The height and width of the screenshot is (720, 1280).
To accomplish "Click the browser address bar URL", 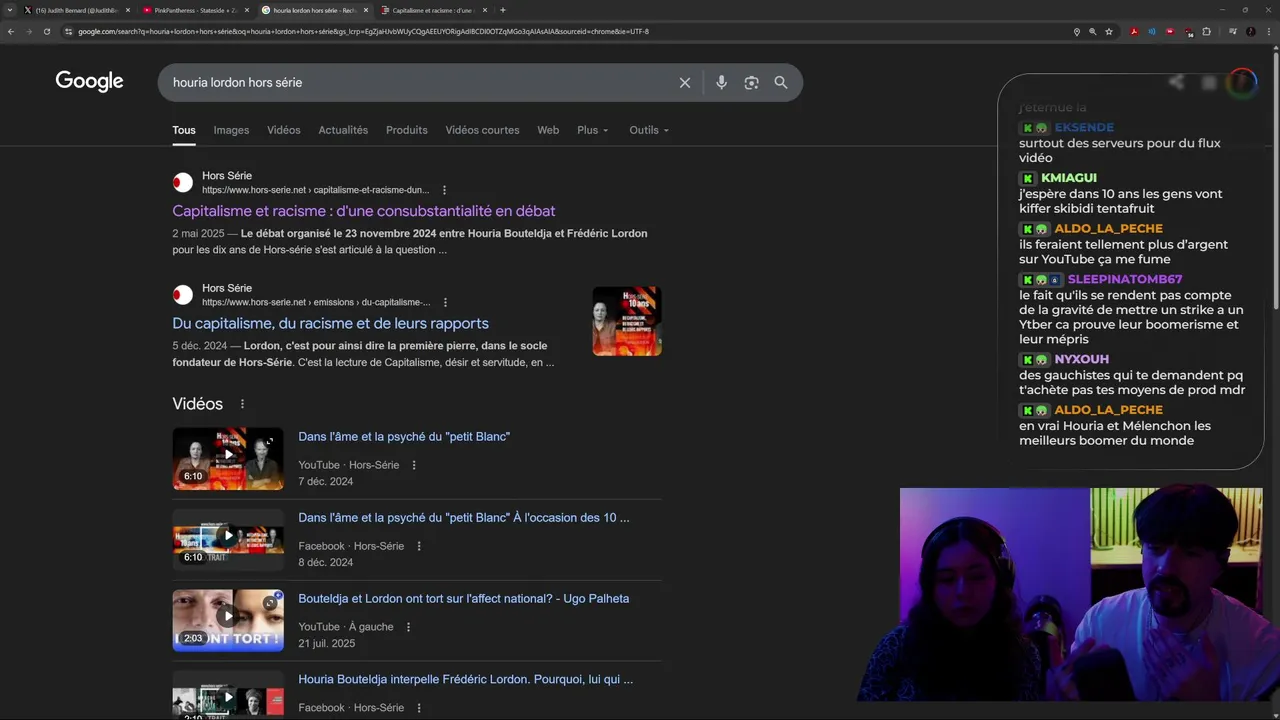I will coord(363,31).
